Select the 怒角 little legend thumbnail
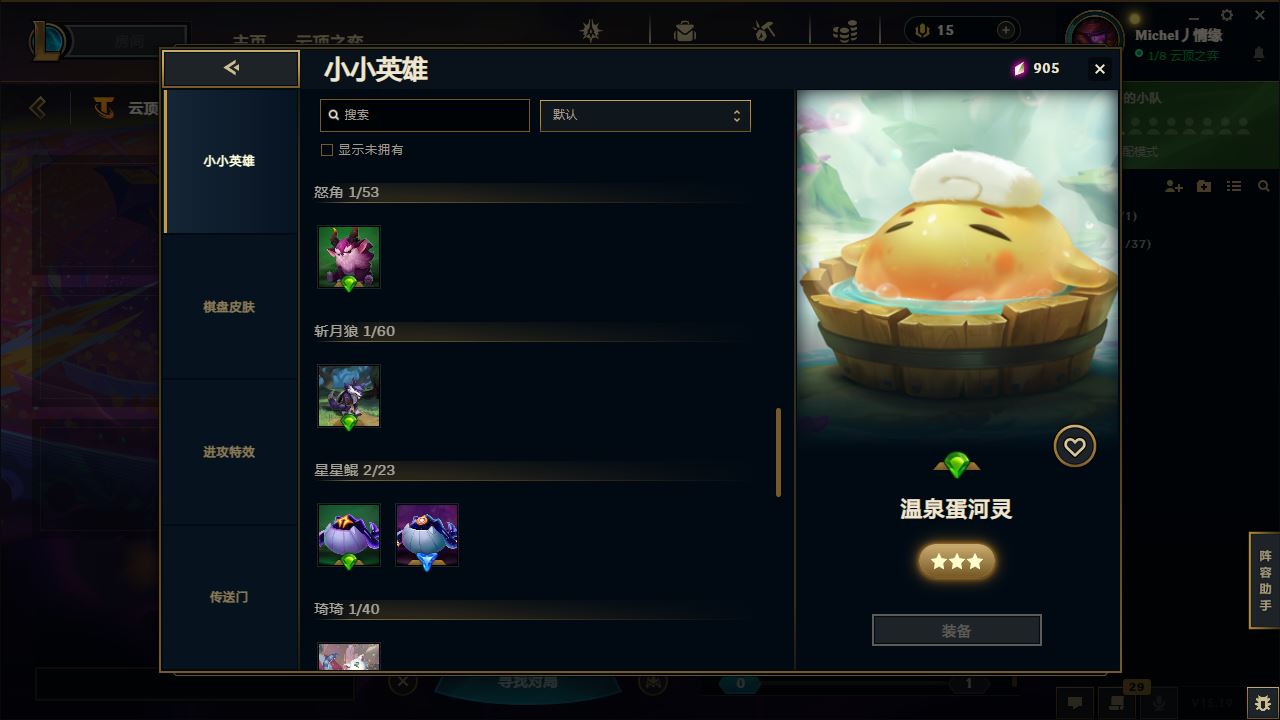1280x720 pixels. click(x=349, y=257)
